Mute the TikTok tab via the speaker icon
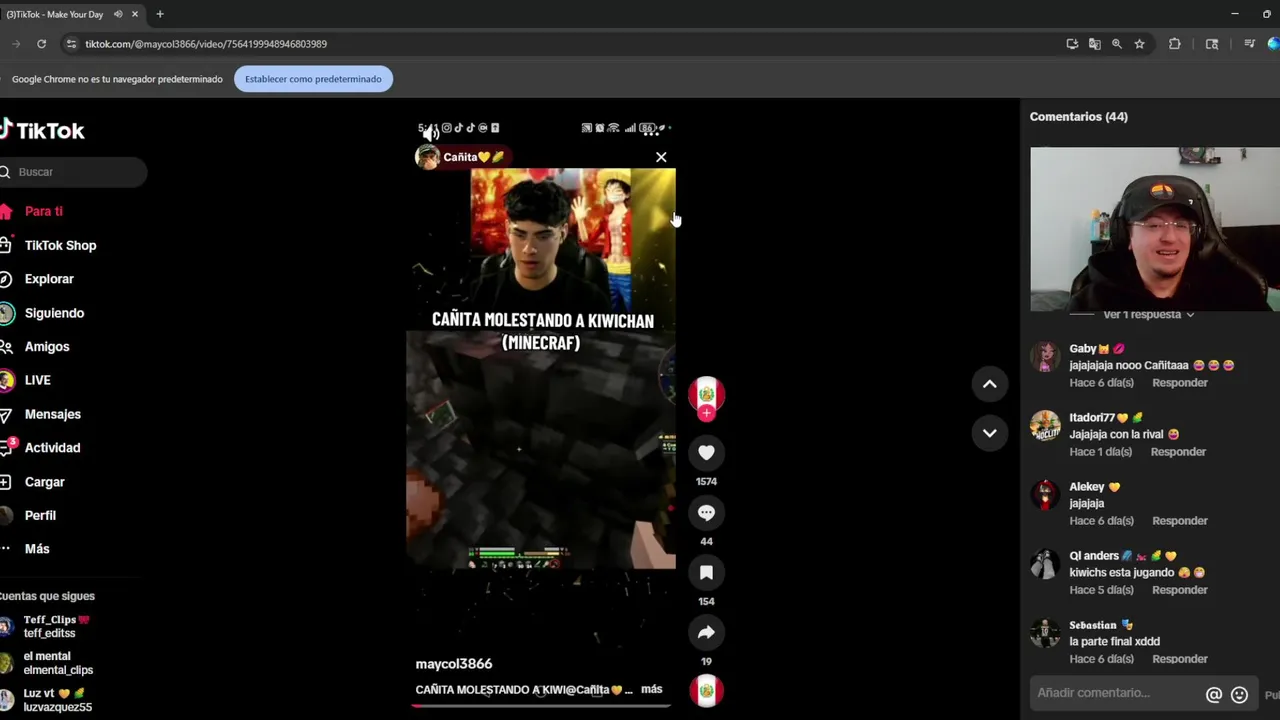The height and width of the screenshot is (720, 1280). 118,14
